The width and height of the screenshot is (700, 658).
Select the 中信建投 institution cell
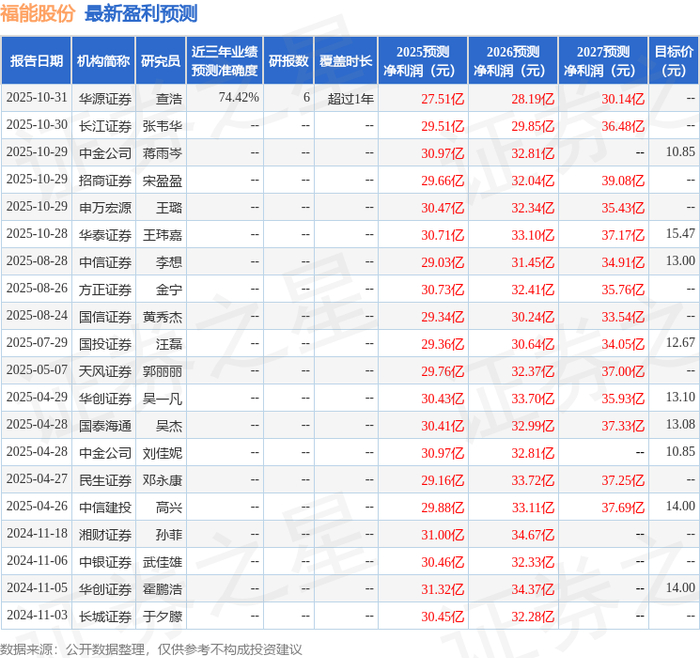tap(105, 507)
